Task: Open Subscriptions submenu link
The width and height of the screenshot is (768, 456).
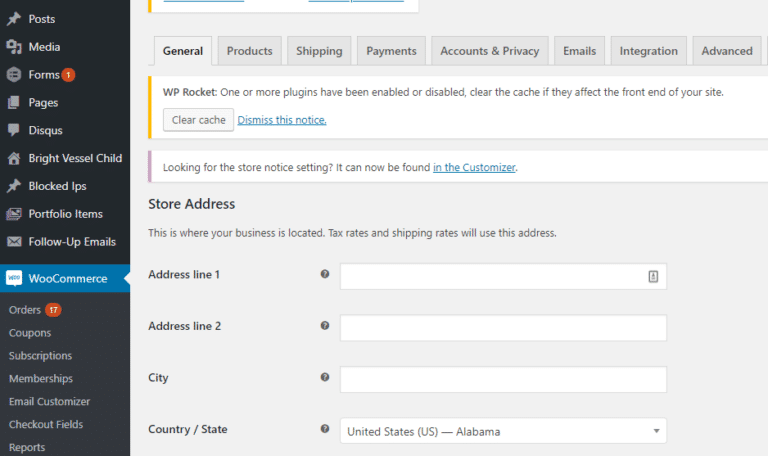Action: click(x=40, y=356)
